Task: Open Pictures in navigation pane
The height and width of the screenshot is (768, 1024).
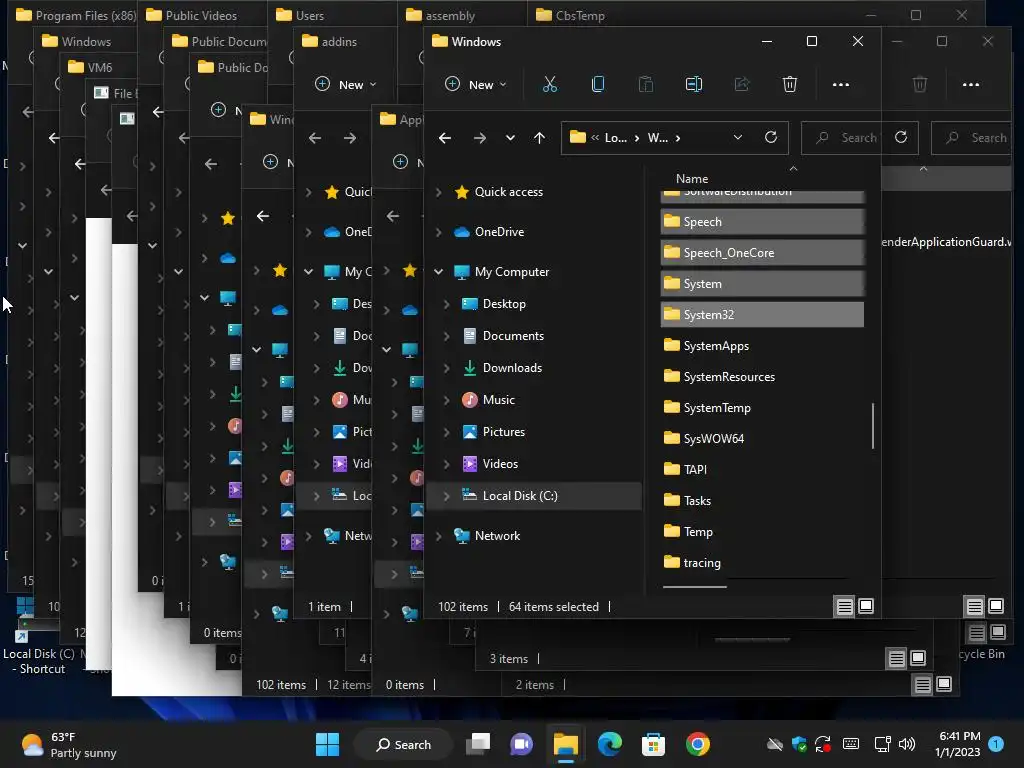Action: 504,432
